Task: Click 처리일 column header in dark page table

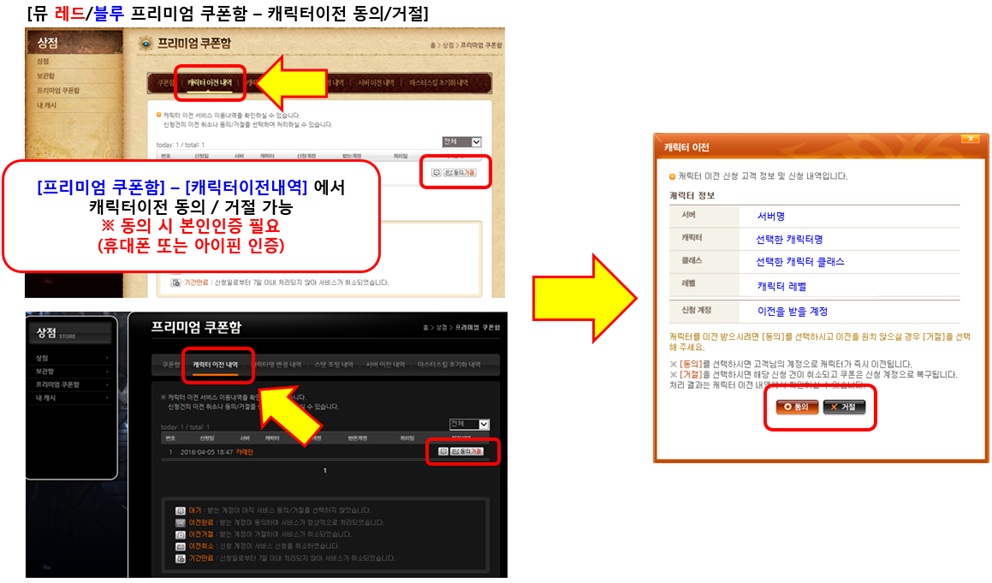Action: [407, 438]
